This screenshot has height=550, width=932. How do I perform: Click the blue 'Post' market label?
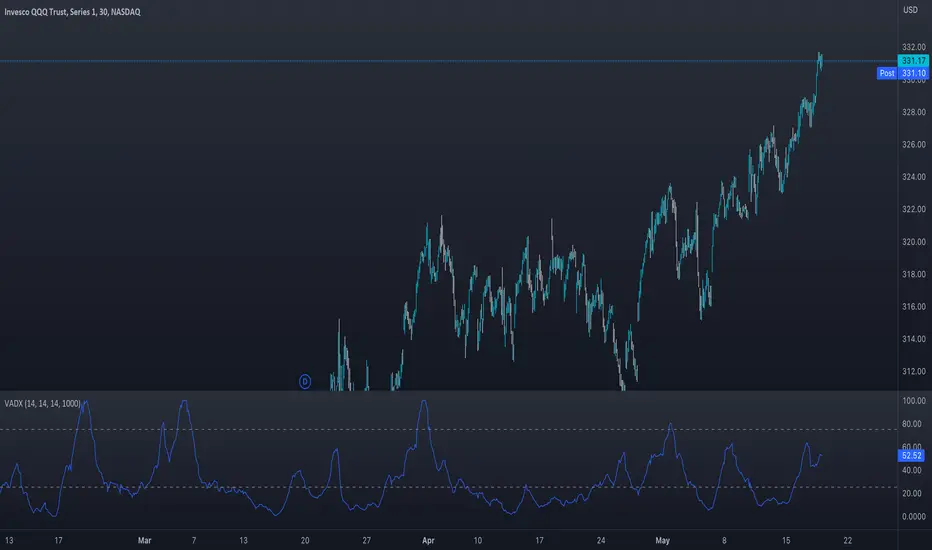click(x=886, y=73)
